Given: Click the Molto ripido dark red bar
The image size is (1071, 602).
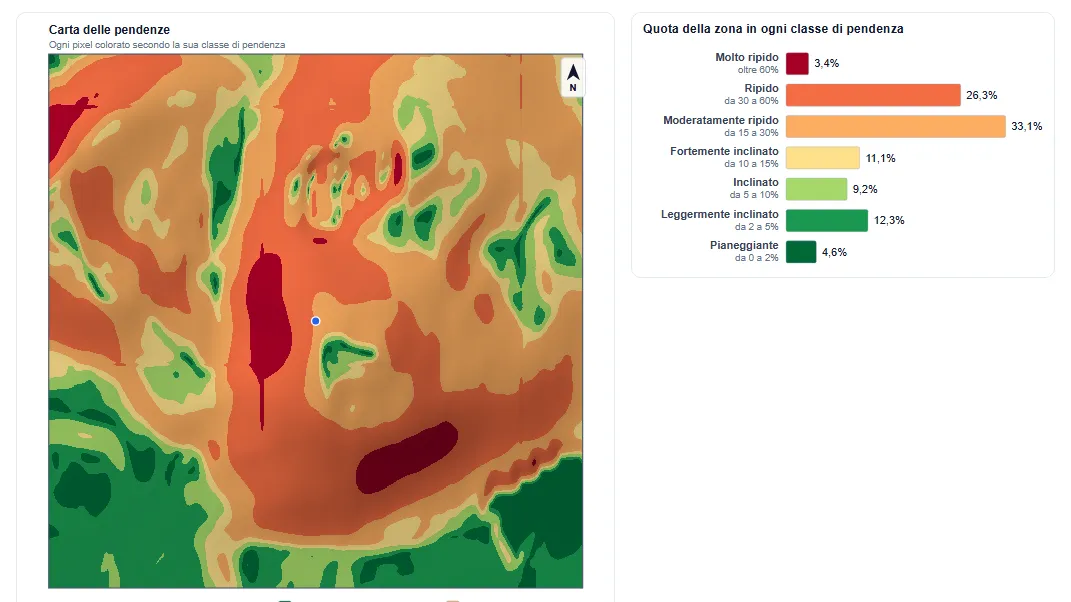Looking at the screenshot, I should [797, 64].
